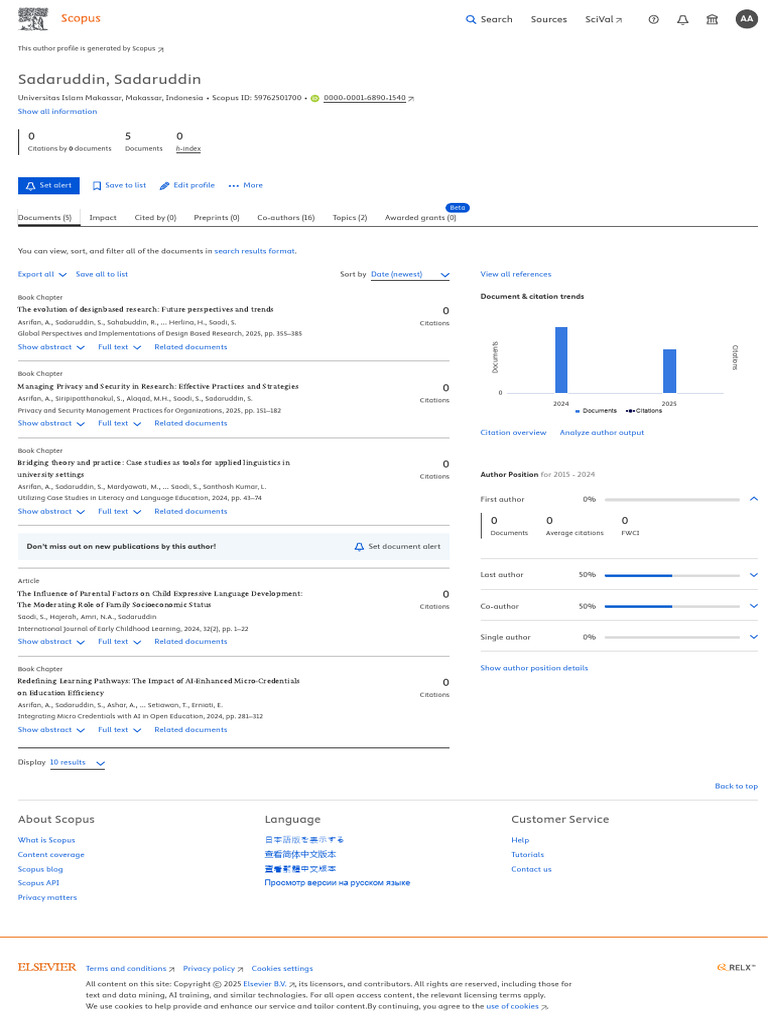Click the institution building icon

point(712,20)
